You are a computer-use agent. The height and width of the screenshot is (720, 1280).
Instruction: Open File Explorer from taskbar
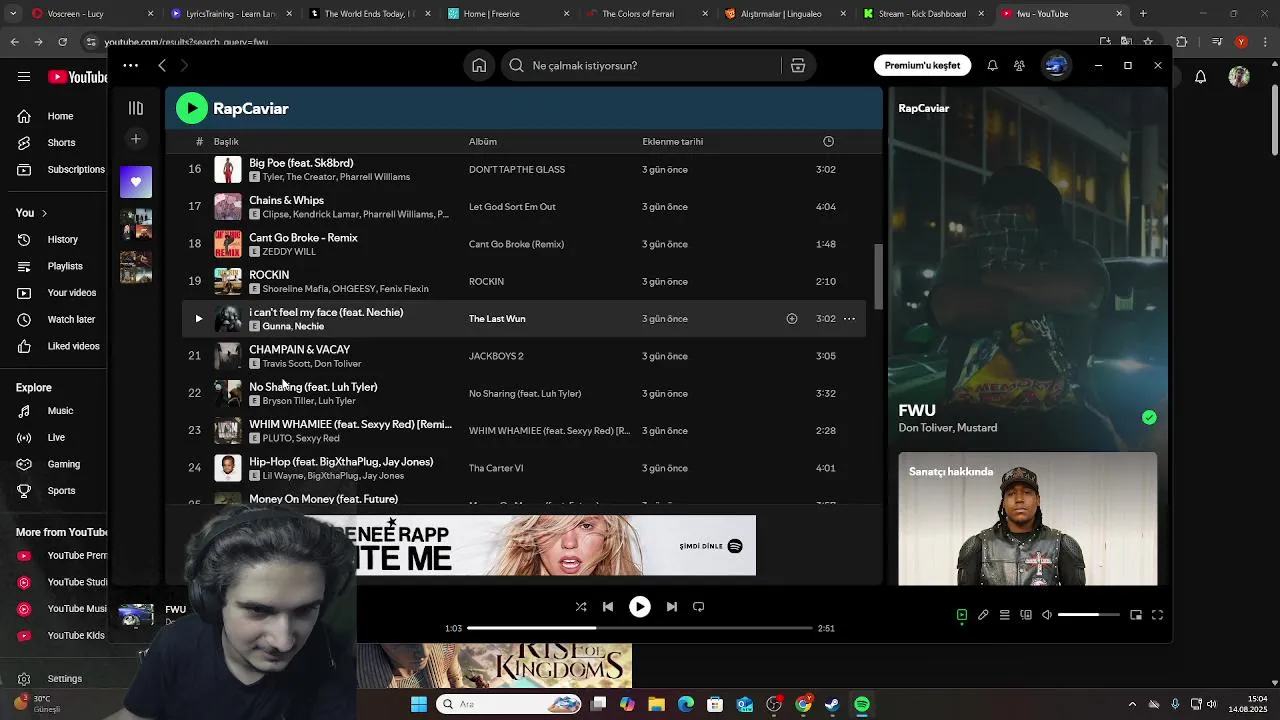coord(657,704)
